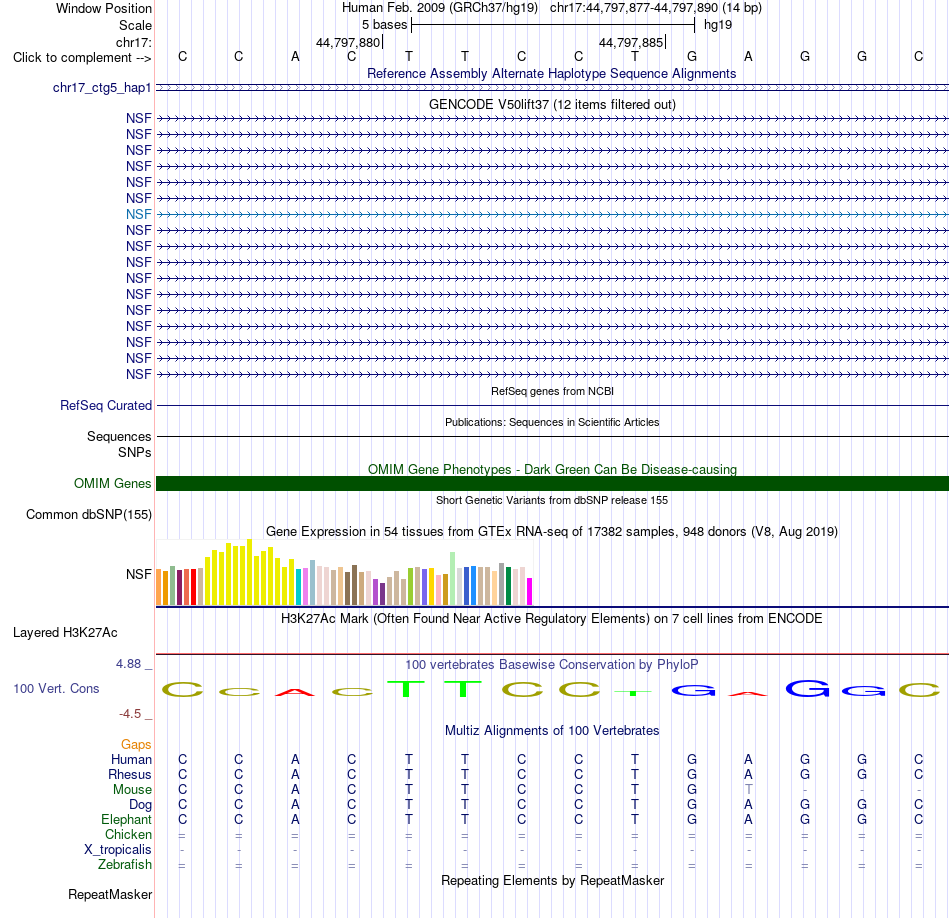Click the 'Elephant' species label
Image resolution: width=950 pixels, height=918 pixels.
[126, 820]
